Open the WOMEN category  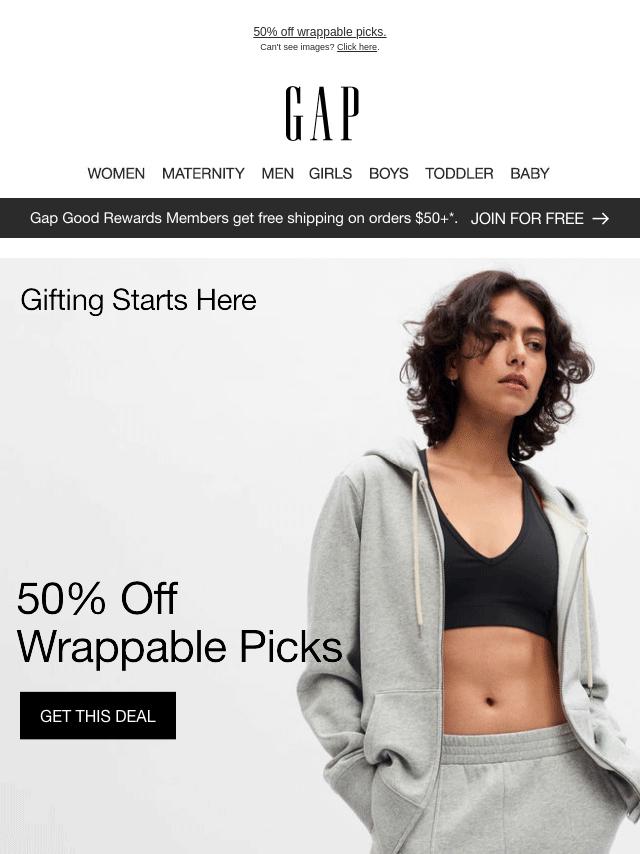point(116,173)
